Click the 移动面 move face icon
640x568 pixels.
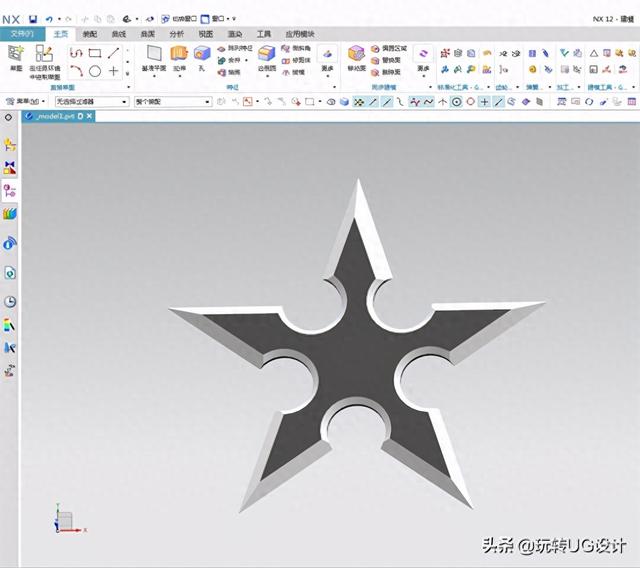coord(356,53)
